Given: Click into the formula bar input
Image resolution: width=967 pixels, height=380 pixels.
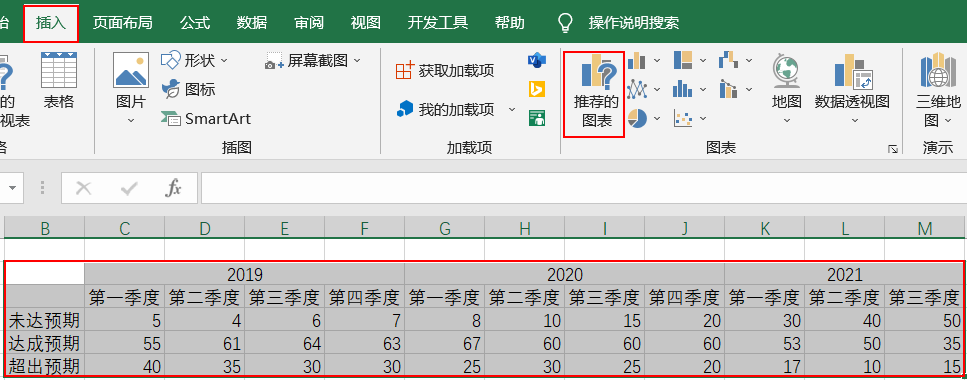Looking at the screenshot, I should tap(583, 188).
